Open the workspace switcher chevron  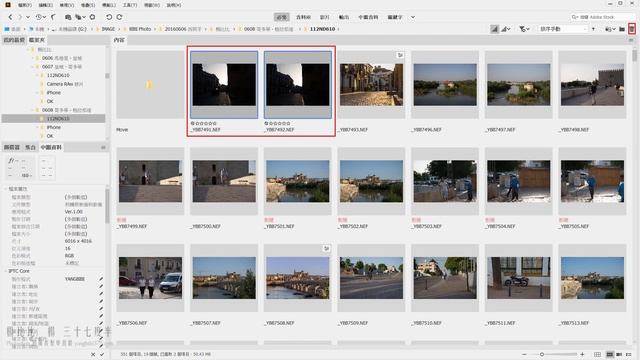point(413,17)
